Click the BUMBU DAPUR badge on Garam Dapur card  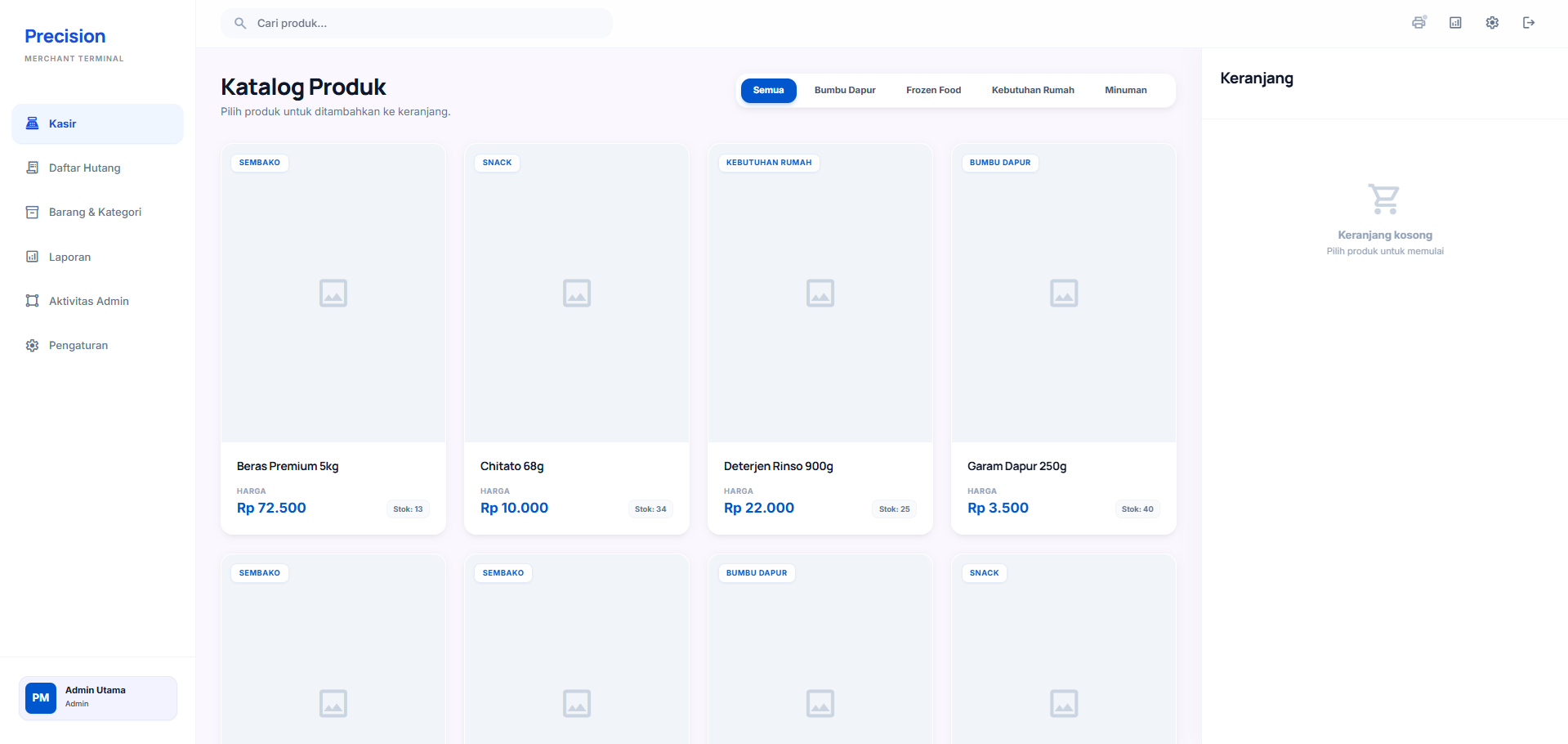(x=1000, y=163)
